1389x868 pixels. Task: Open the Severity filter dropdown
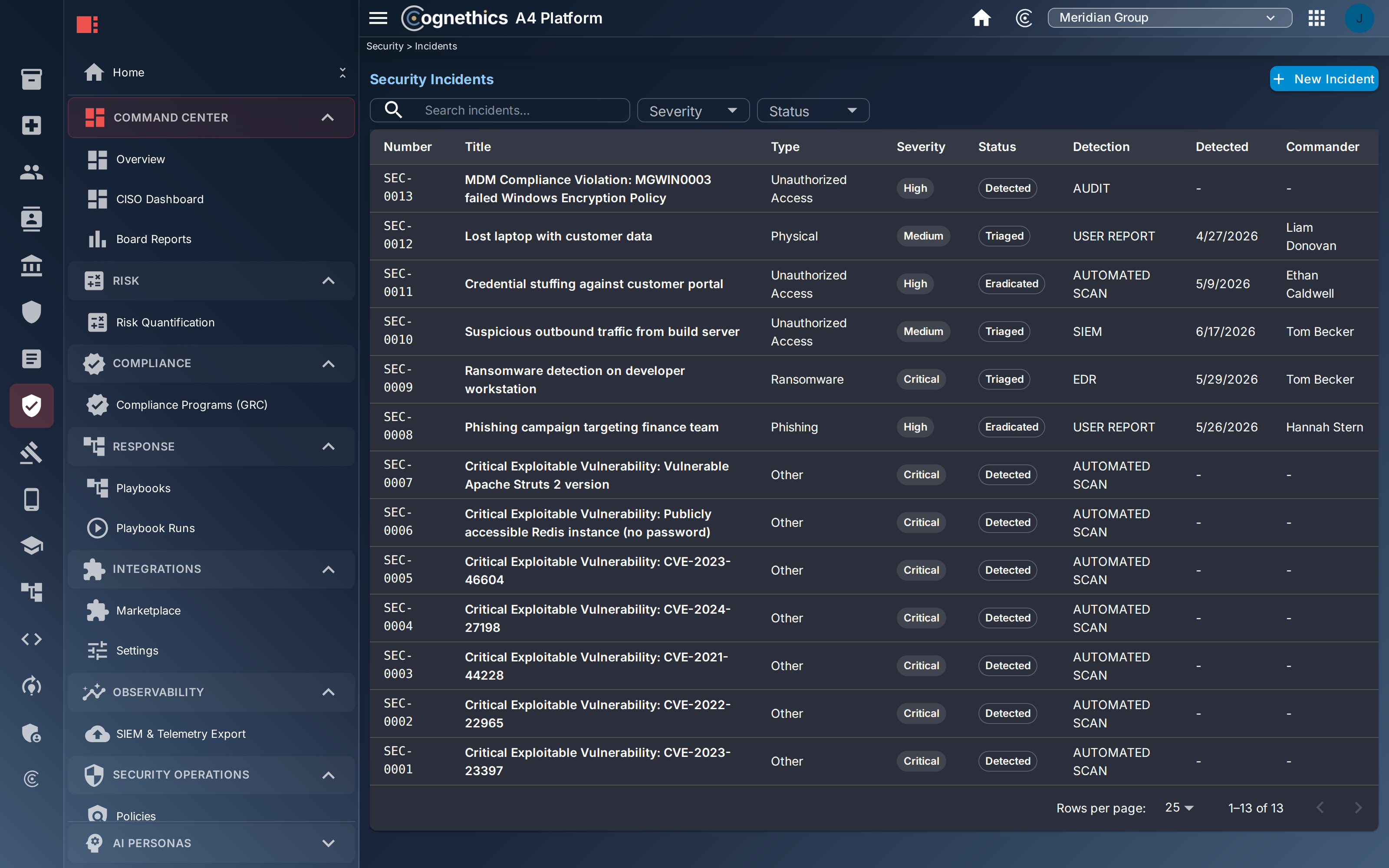point(693,110)
